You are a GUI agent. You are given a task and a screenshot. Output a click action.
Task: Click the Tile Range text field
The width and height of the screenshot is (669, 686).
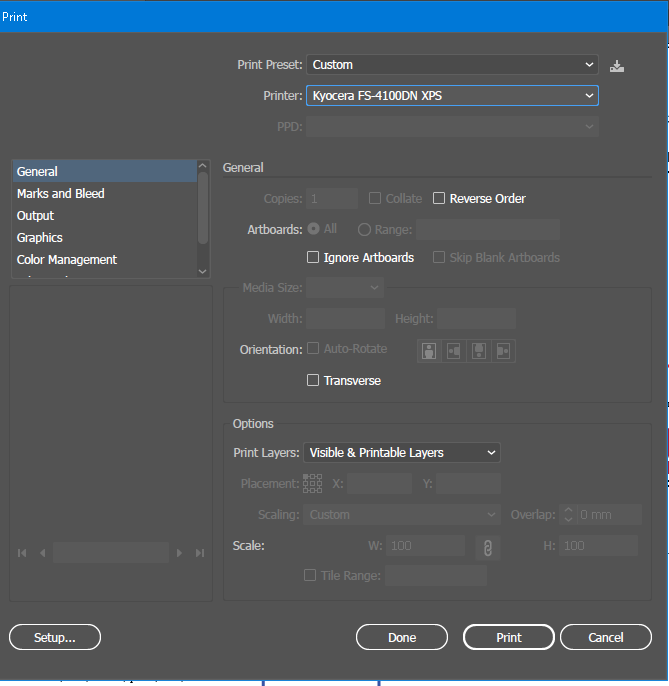(436, 575)
